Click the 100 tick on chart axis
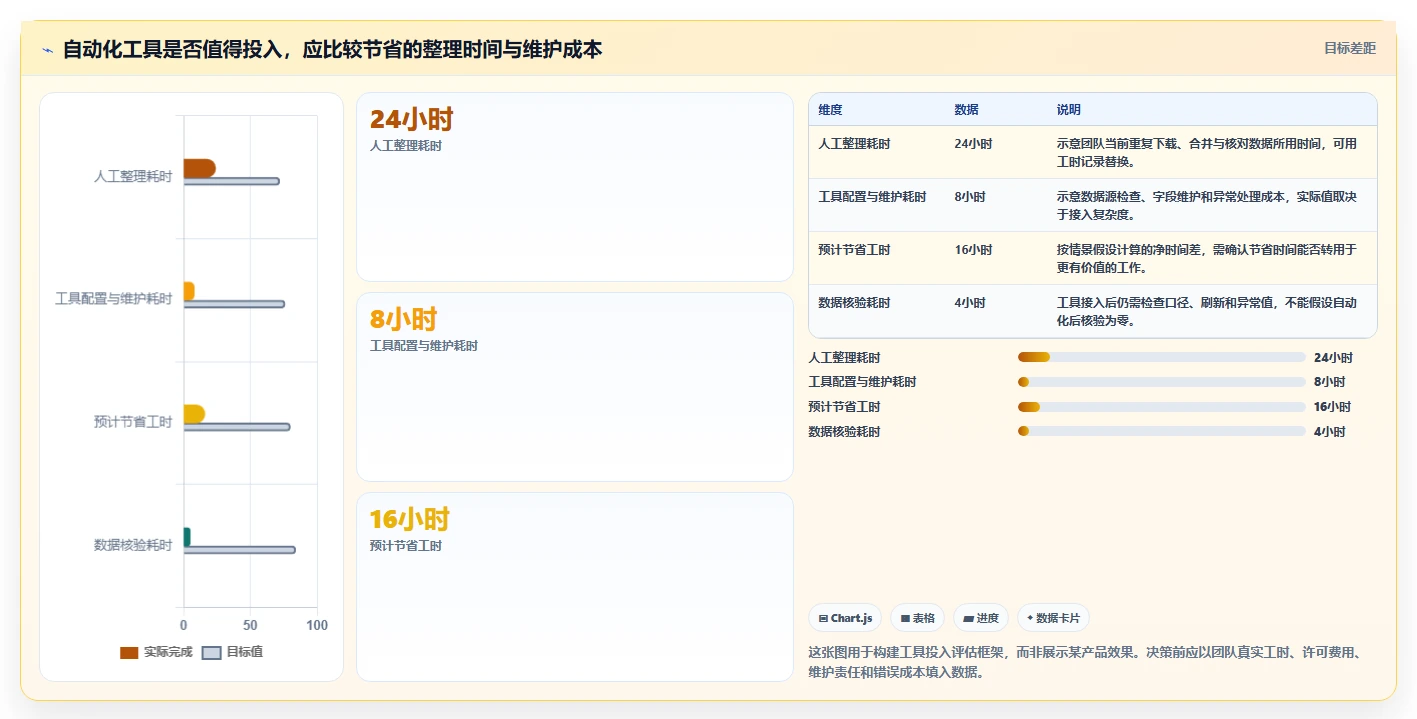 pyautogui.click(x=317, y=625)
